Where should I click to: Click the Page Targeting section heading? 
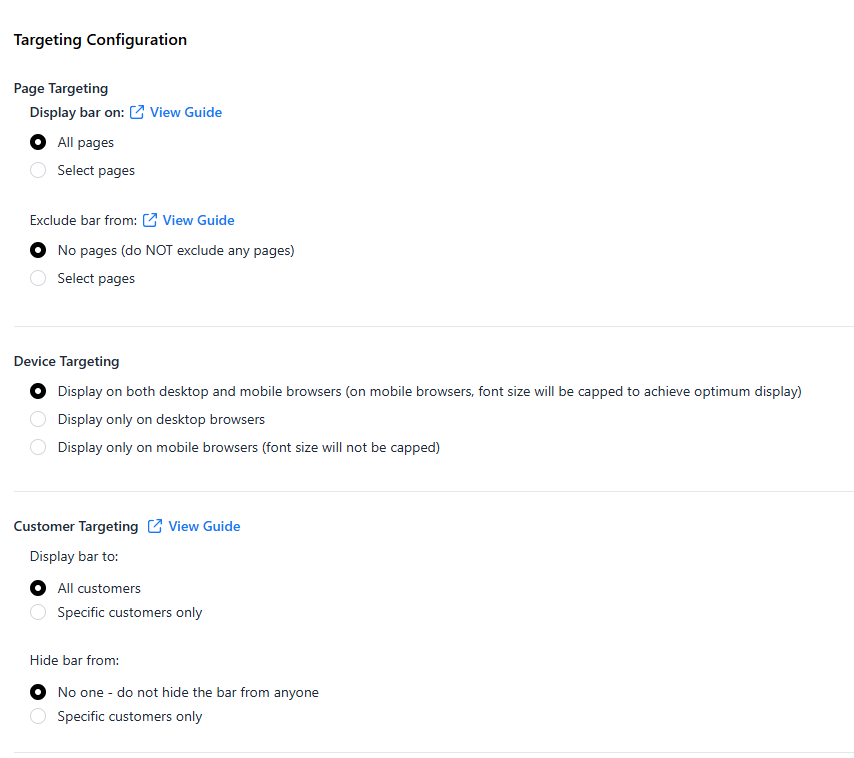(61, 88)
